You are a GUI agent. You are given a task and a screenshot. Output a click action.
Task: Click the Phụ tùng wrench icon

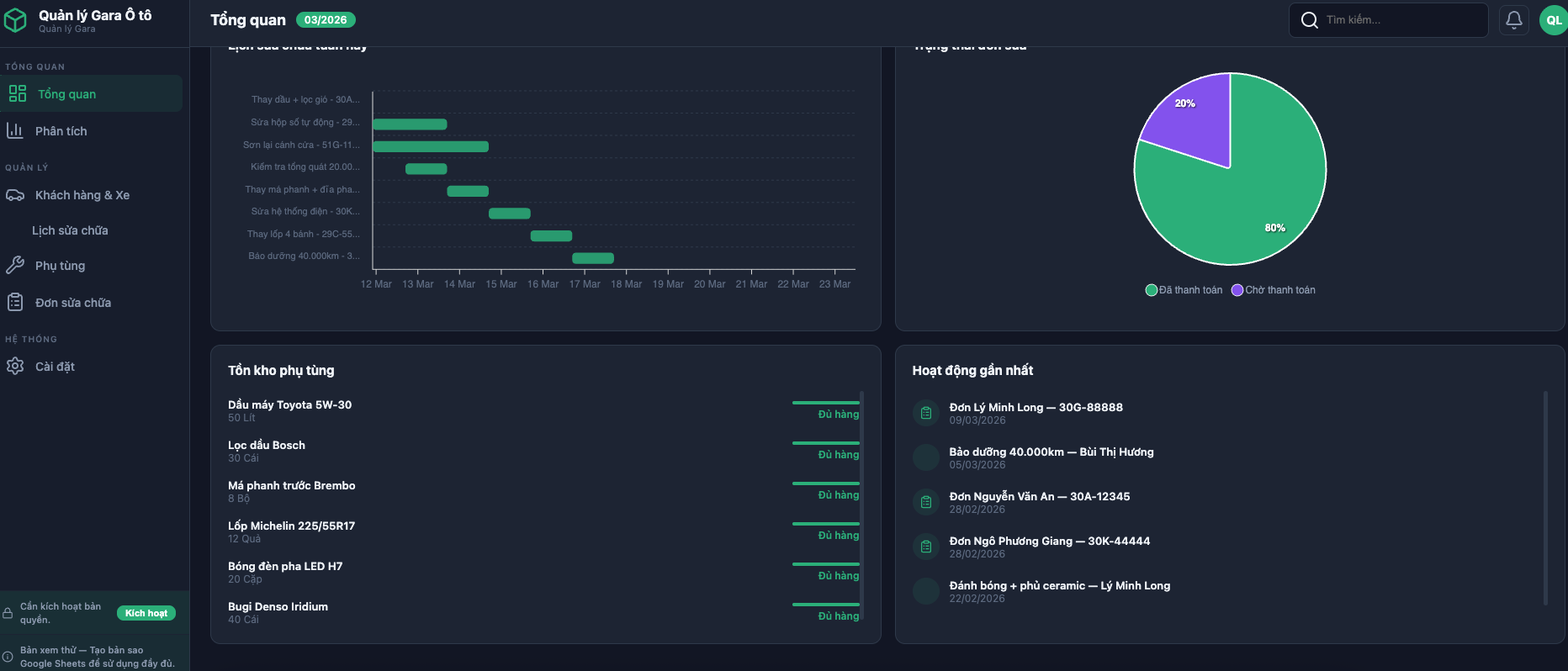tap(15, 266)
